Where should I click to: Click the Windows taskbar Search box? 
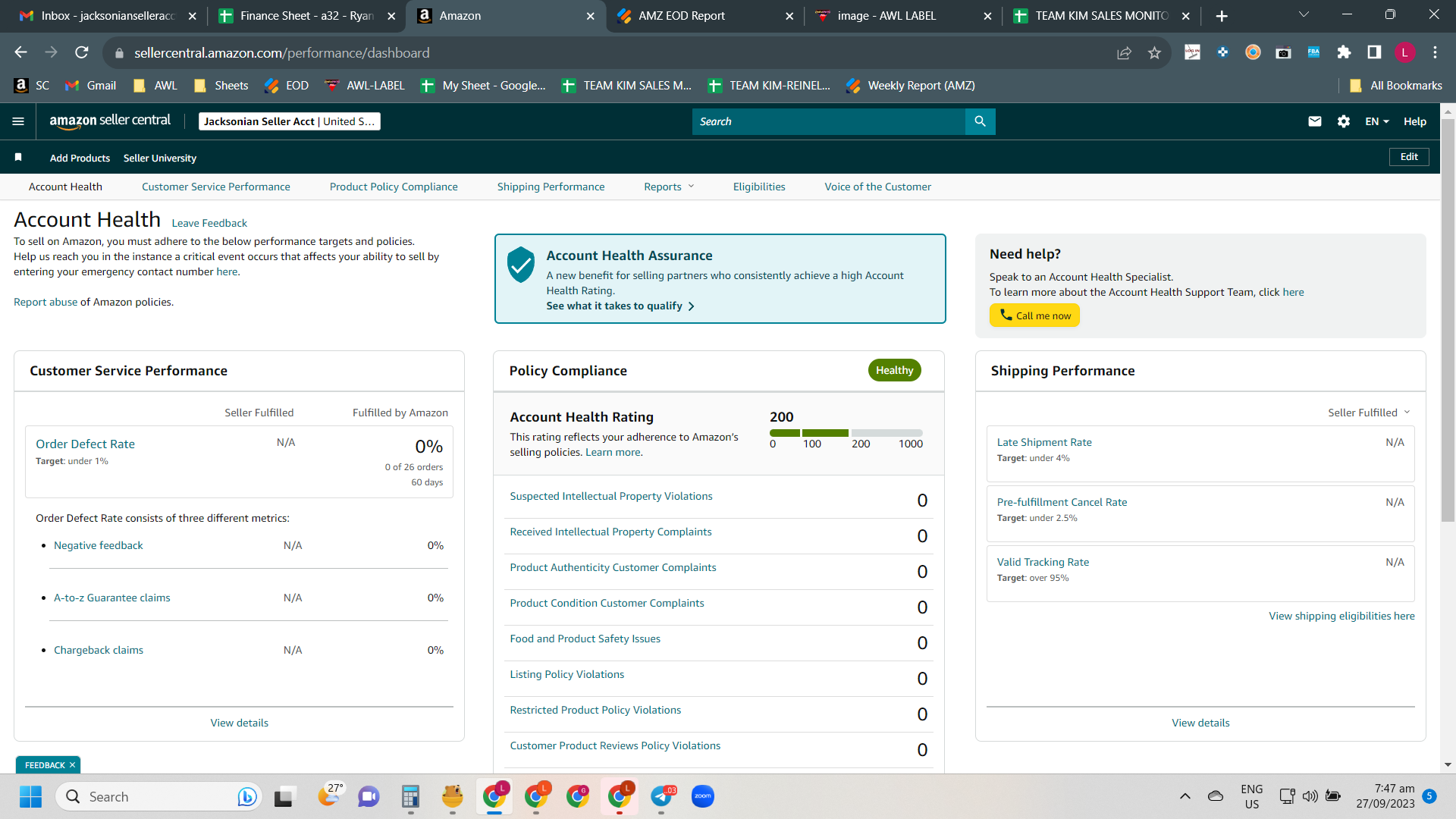159,796
